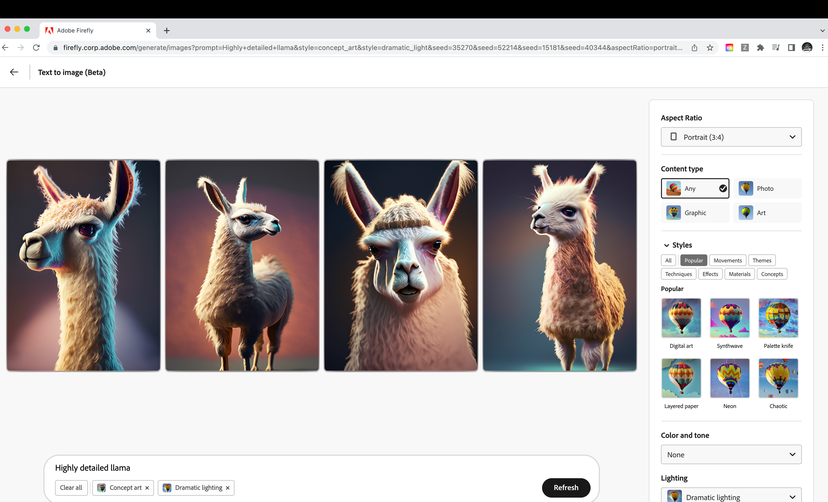Open the Lighting Dramatic lighting dropdown
The image size is (828, 502).
coord(731,496)
